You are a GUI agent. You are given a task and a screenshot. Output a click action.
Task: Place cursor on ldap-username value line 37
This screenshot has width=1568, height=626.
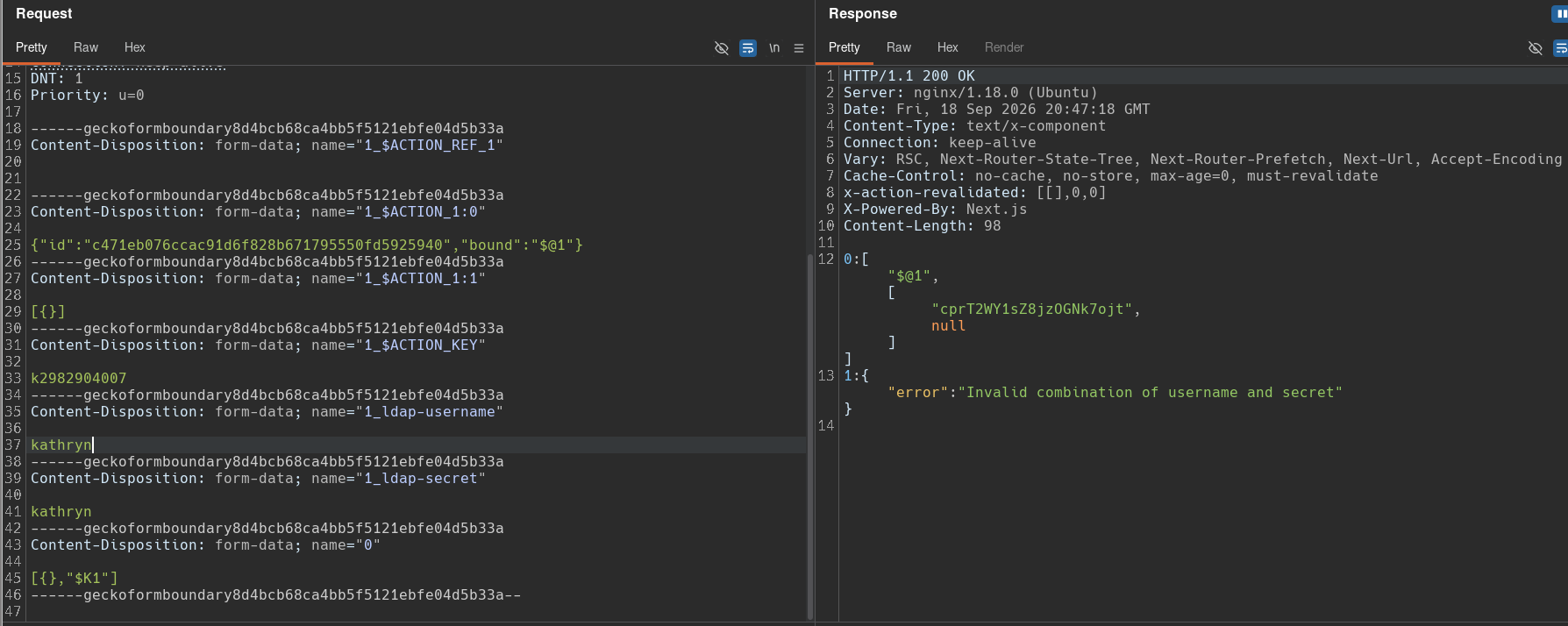pos(62,445)
